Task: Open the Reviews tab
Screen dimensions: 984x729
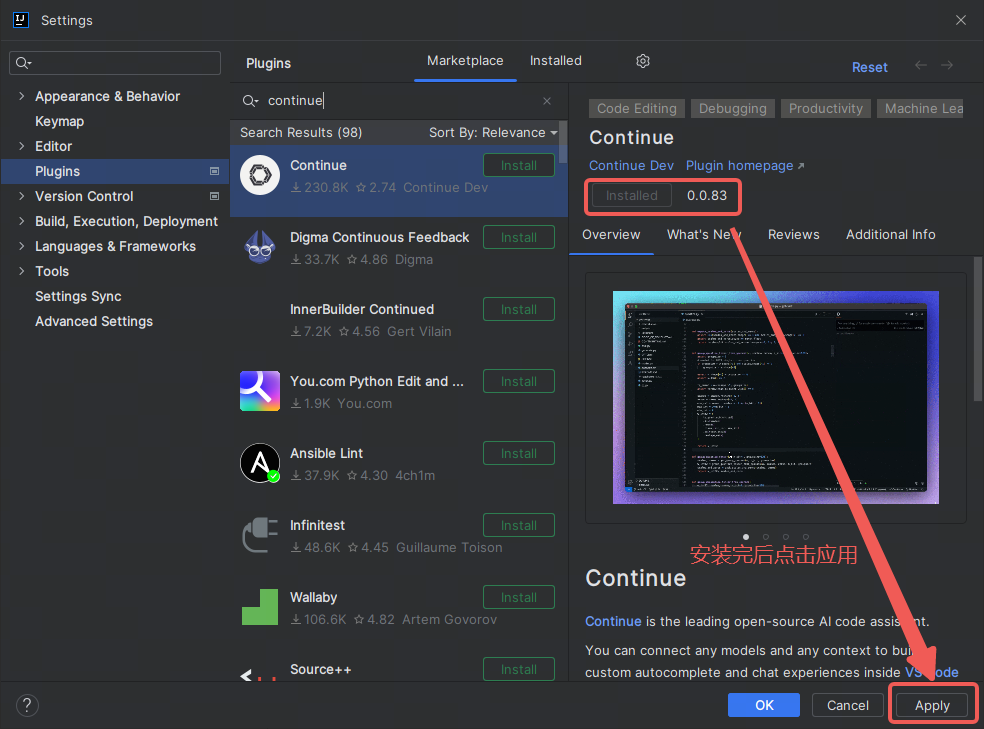Action: (794, 235)
